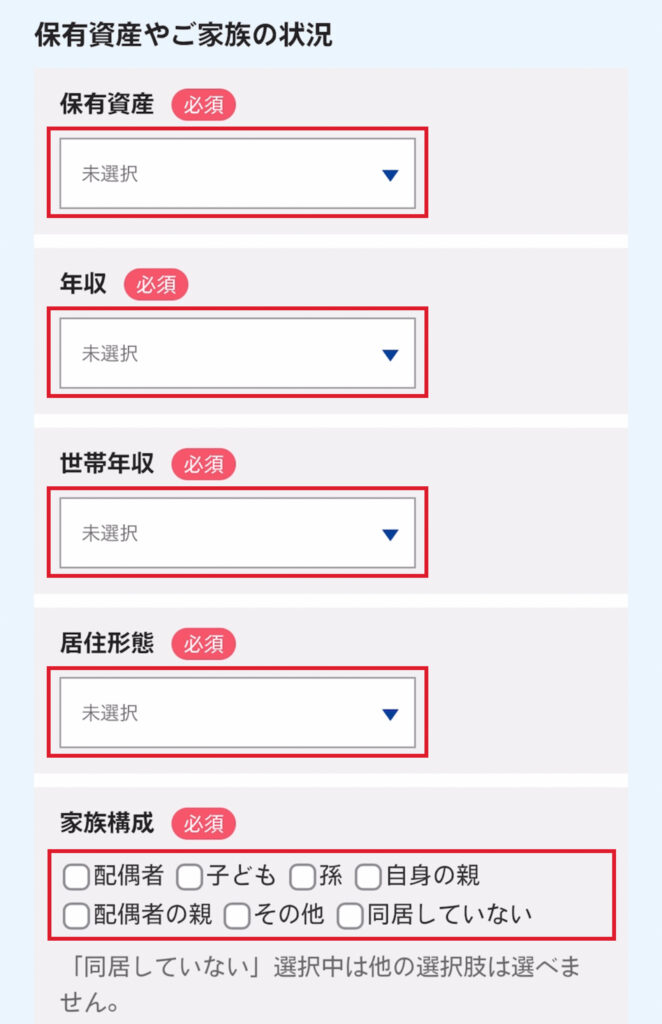Click the blue arrow in 年収 dropdown
The image size is (662, 1024).
390,355
